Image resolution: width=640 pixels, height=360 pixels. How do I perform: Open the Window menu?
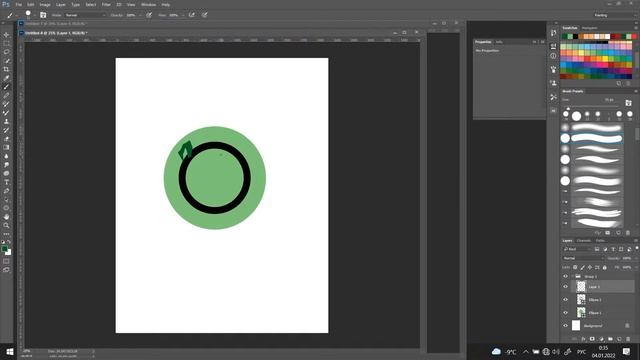pyautogui.click(x=148, y=4)
